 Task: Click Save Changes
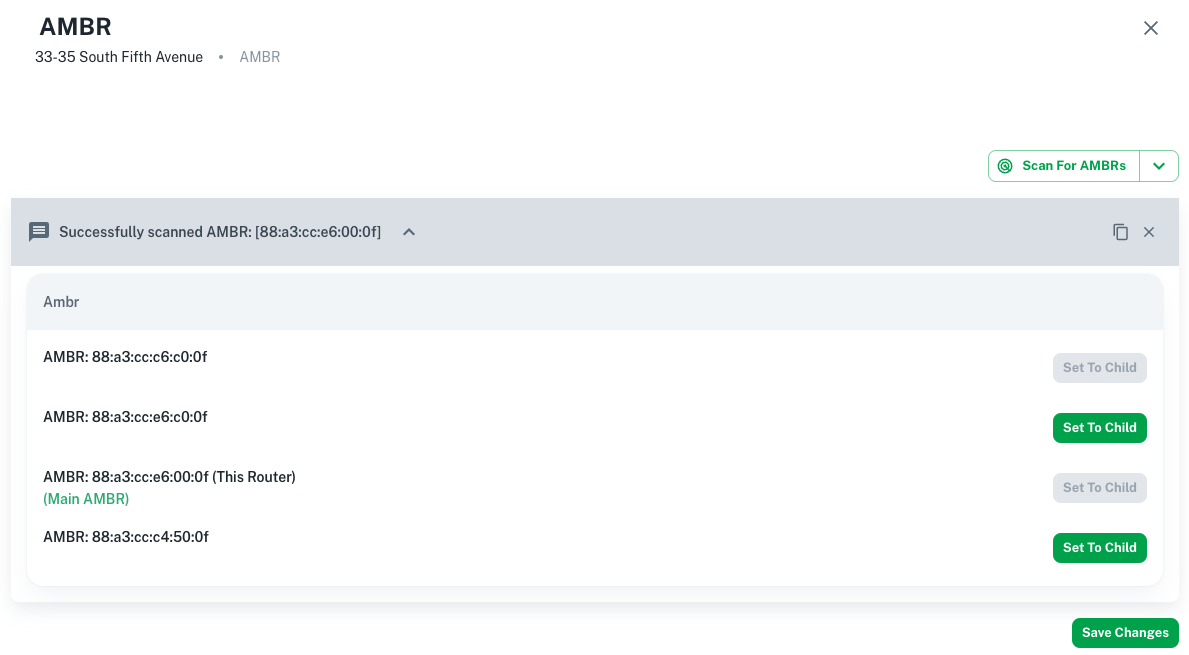click(1125, 632)
